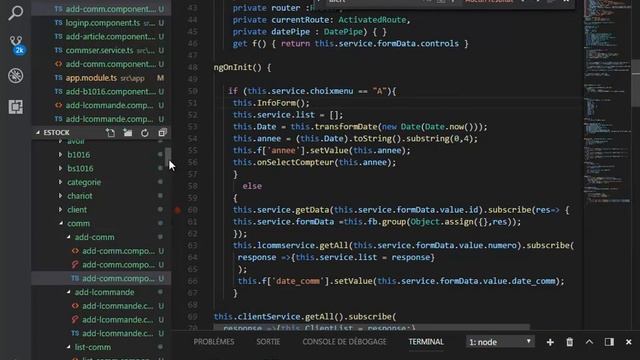This screenshot has height=360, width=640.
Task: Open add-lcommande HTML file in open editors
Action: coord(101,105)
